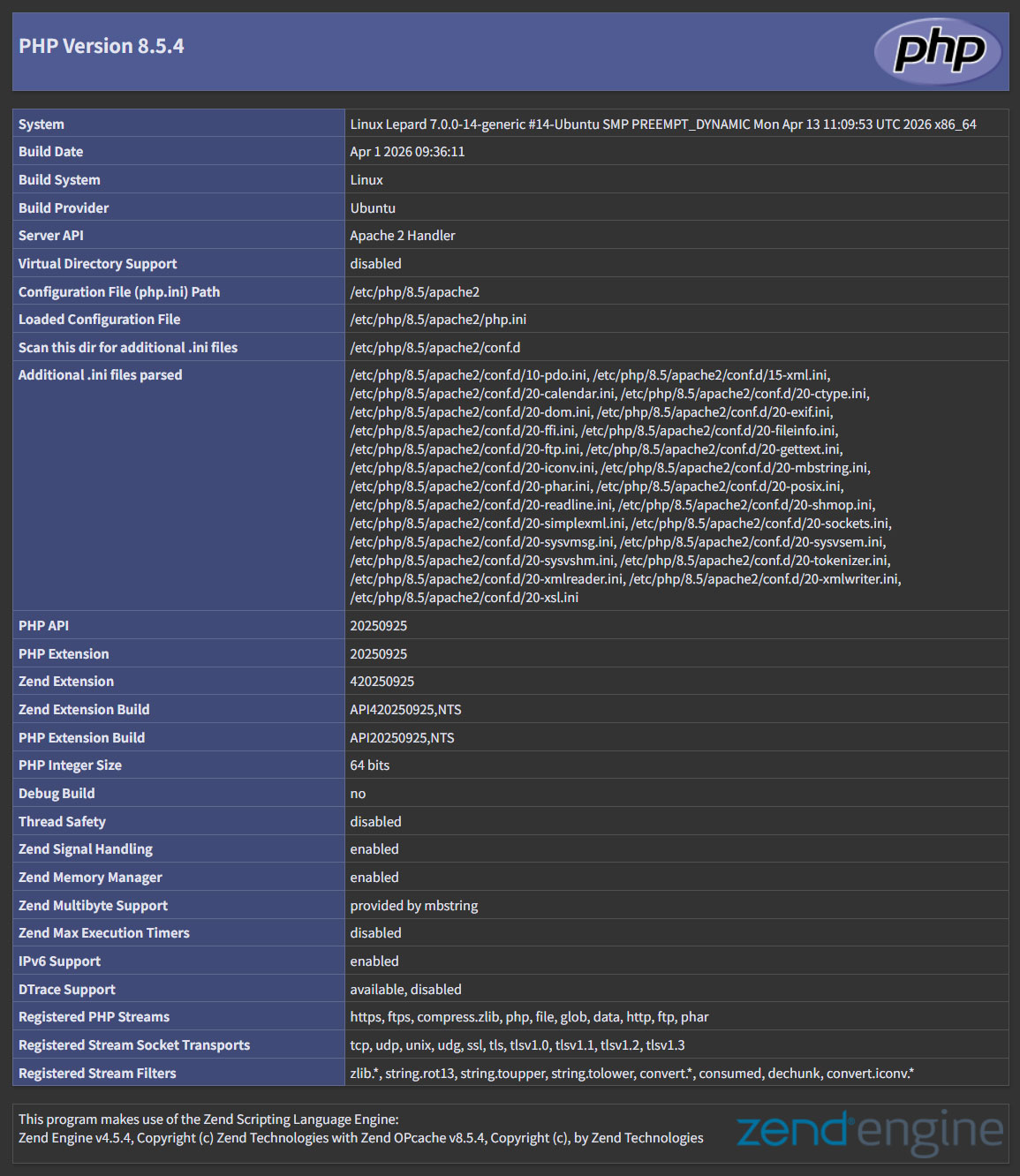Select the Server API value Apache 2 Handler

coord(403,236)
